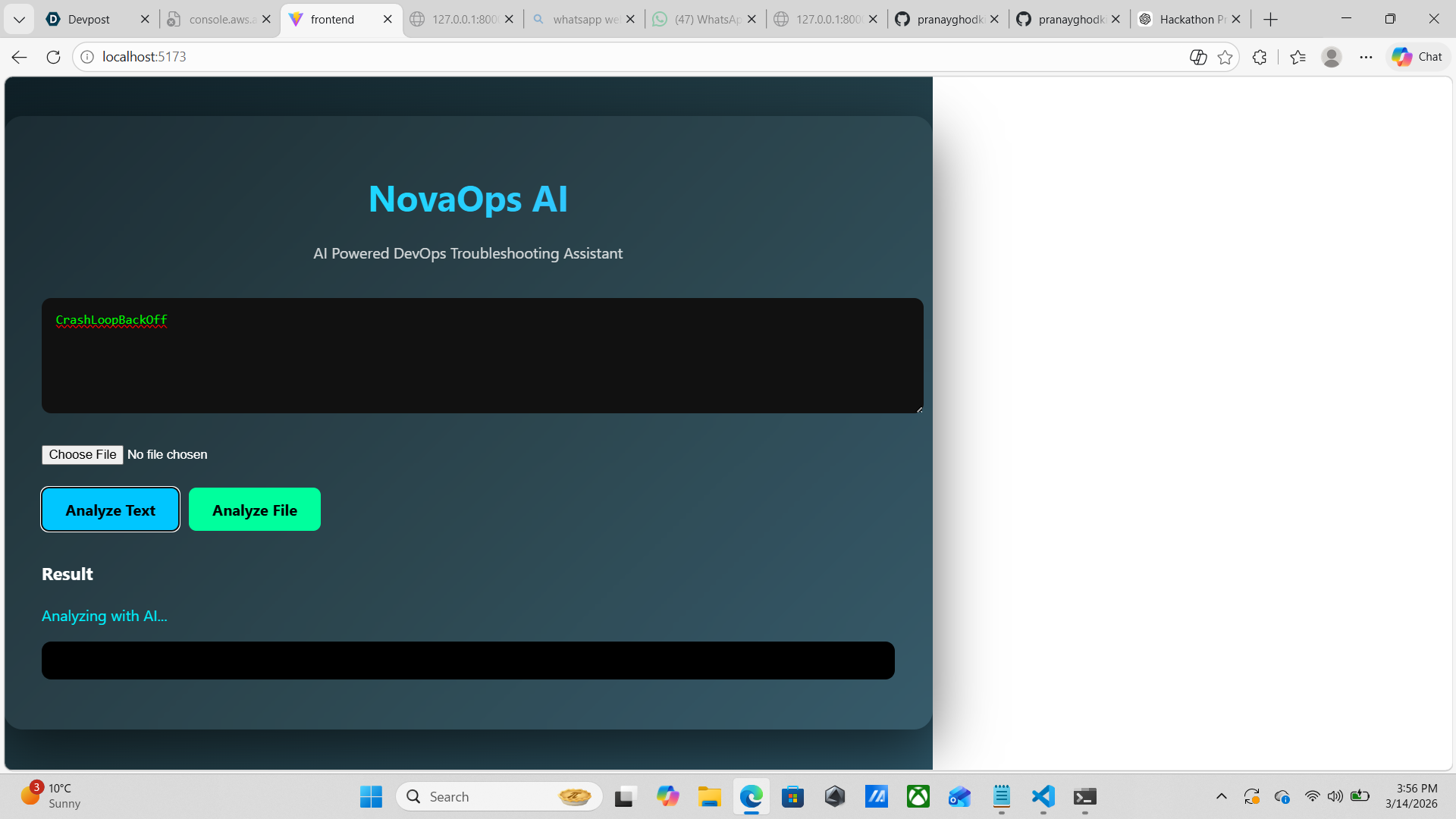Open Copilot Chat in the toolbar

click(x=1417, y=57)
